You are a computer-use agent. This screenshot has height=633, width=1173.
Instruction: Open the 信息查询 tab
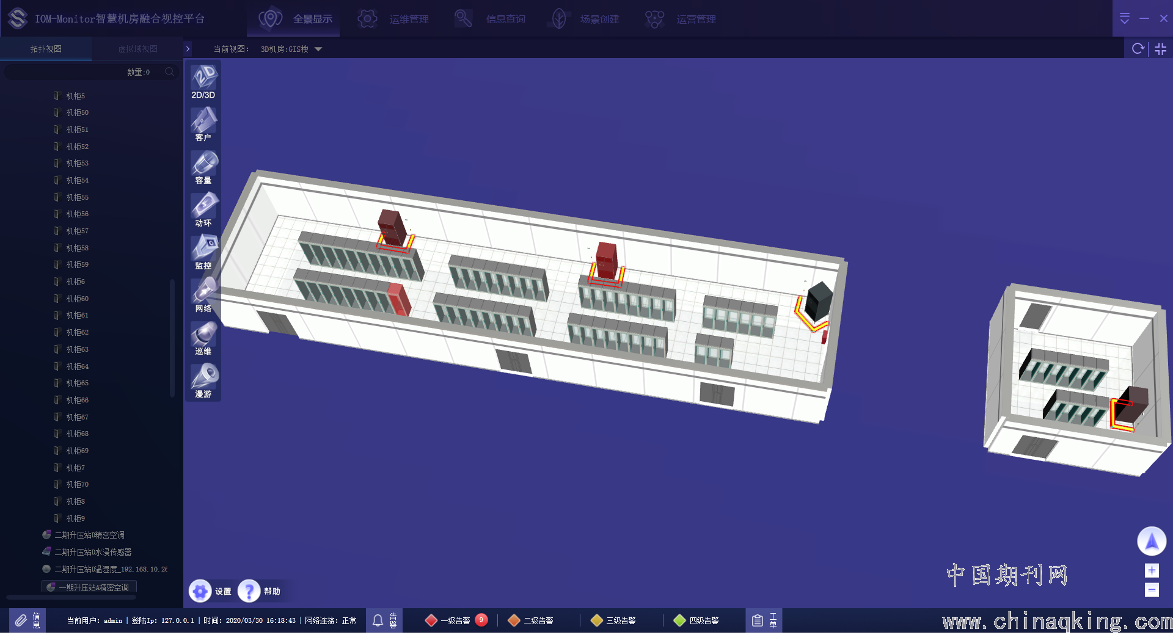[x=489, y=19]
